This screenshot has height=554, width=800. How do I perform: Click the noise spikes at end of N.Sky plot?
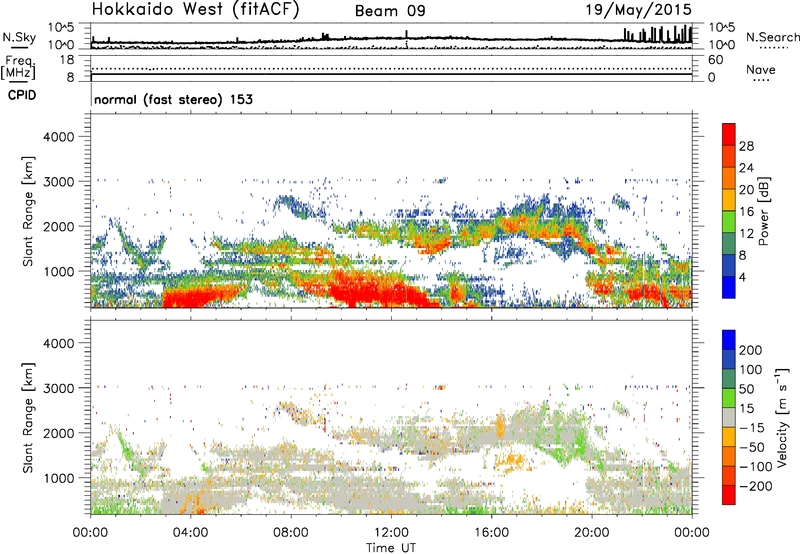(x=658, y=34)
